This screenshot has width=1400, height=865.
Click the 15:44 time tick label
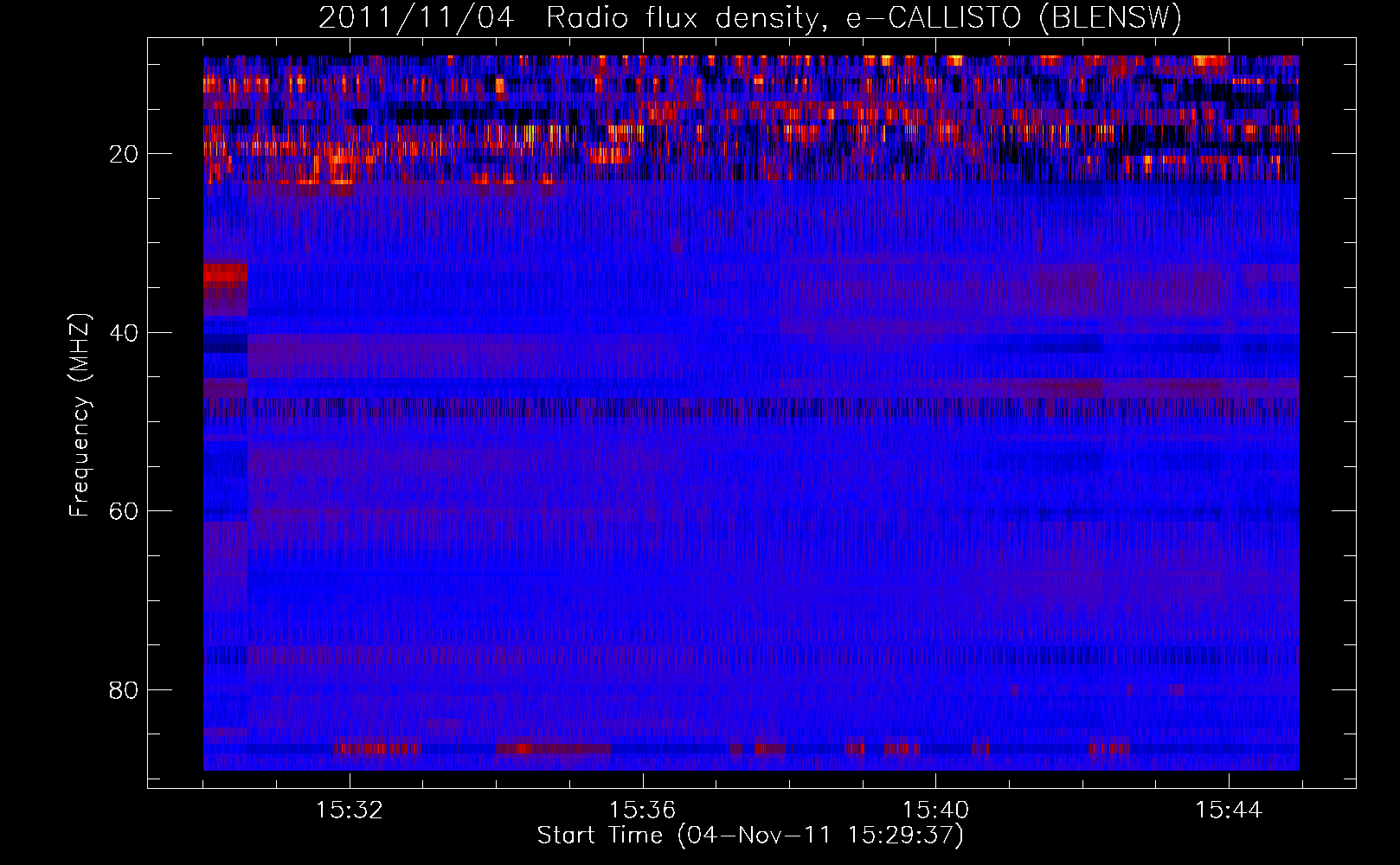pos(1229,811)
